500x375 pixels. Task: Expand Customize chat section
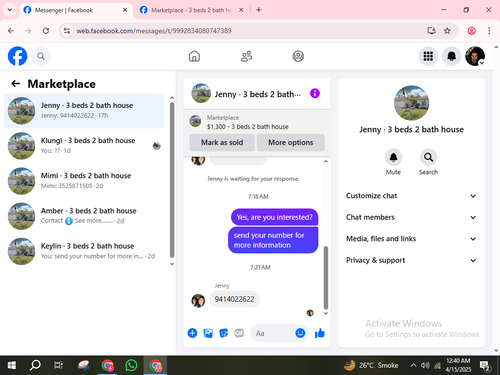pos(411,196)
